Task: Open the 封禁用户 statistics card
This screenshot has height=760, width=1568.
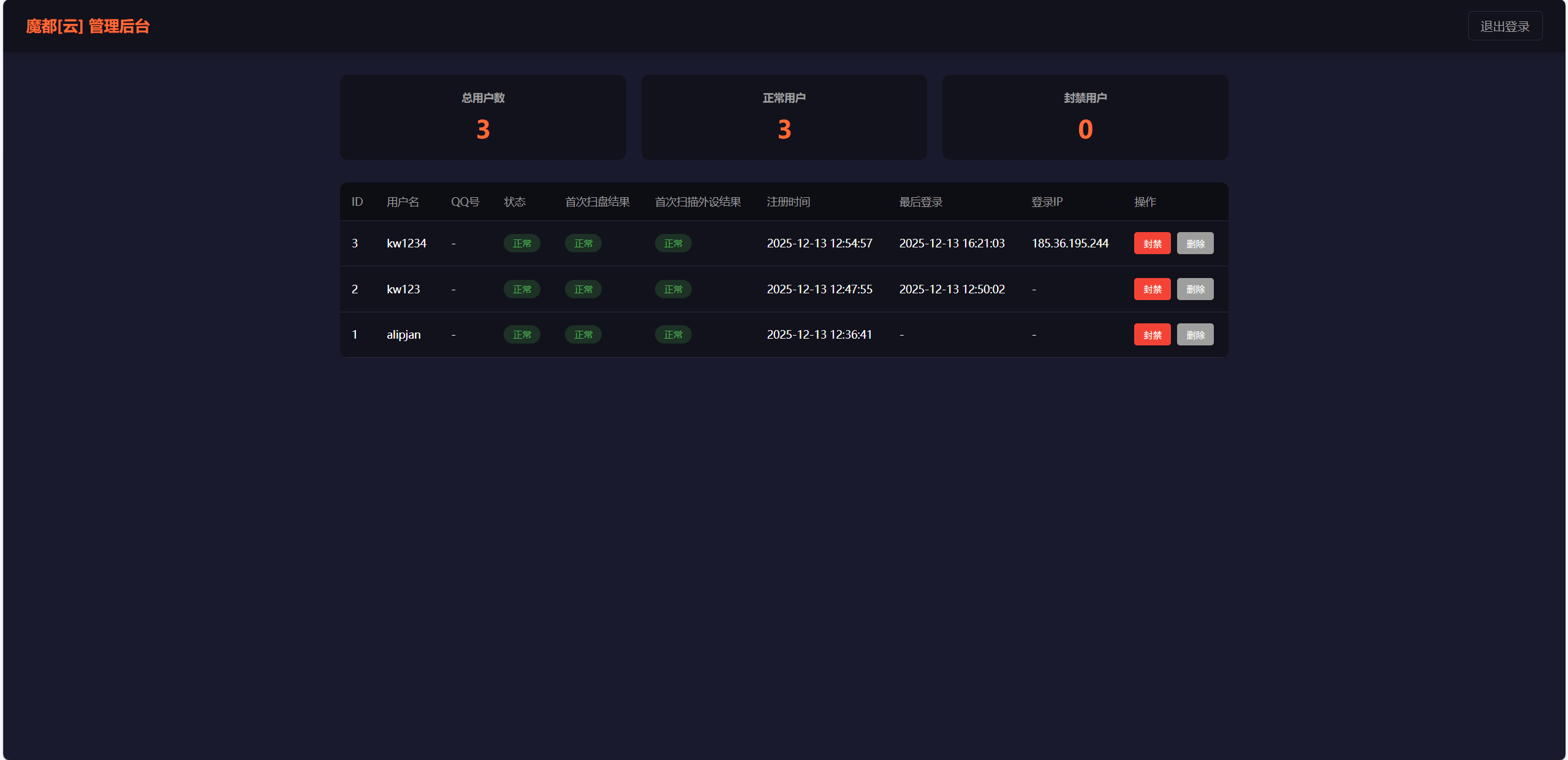Action: [1085, 117]
